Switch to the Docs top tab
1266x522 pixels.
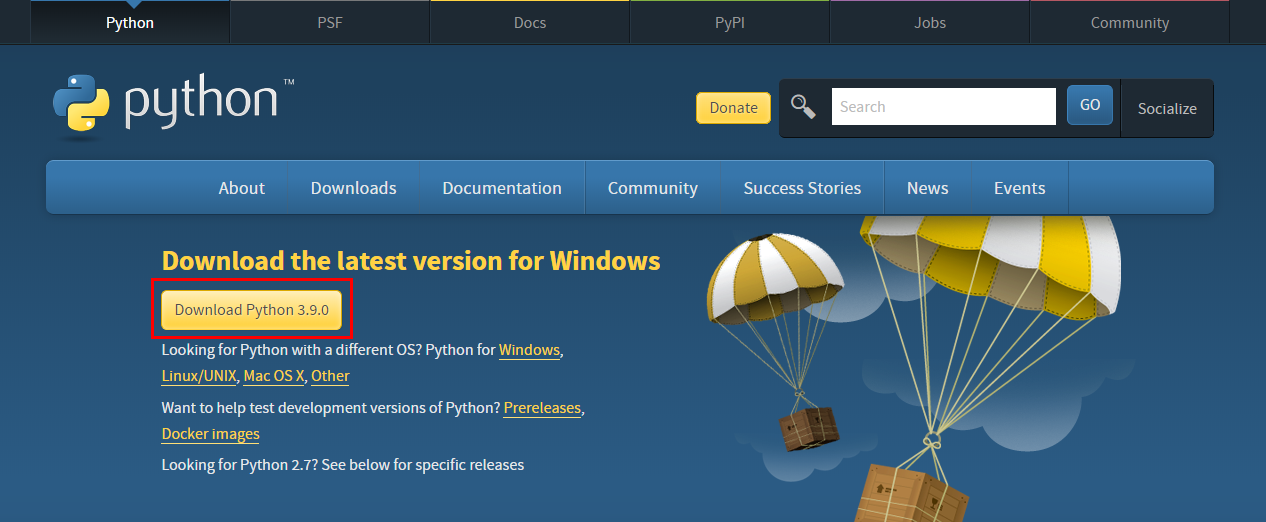tap(530, 22)
